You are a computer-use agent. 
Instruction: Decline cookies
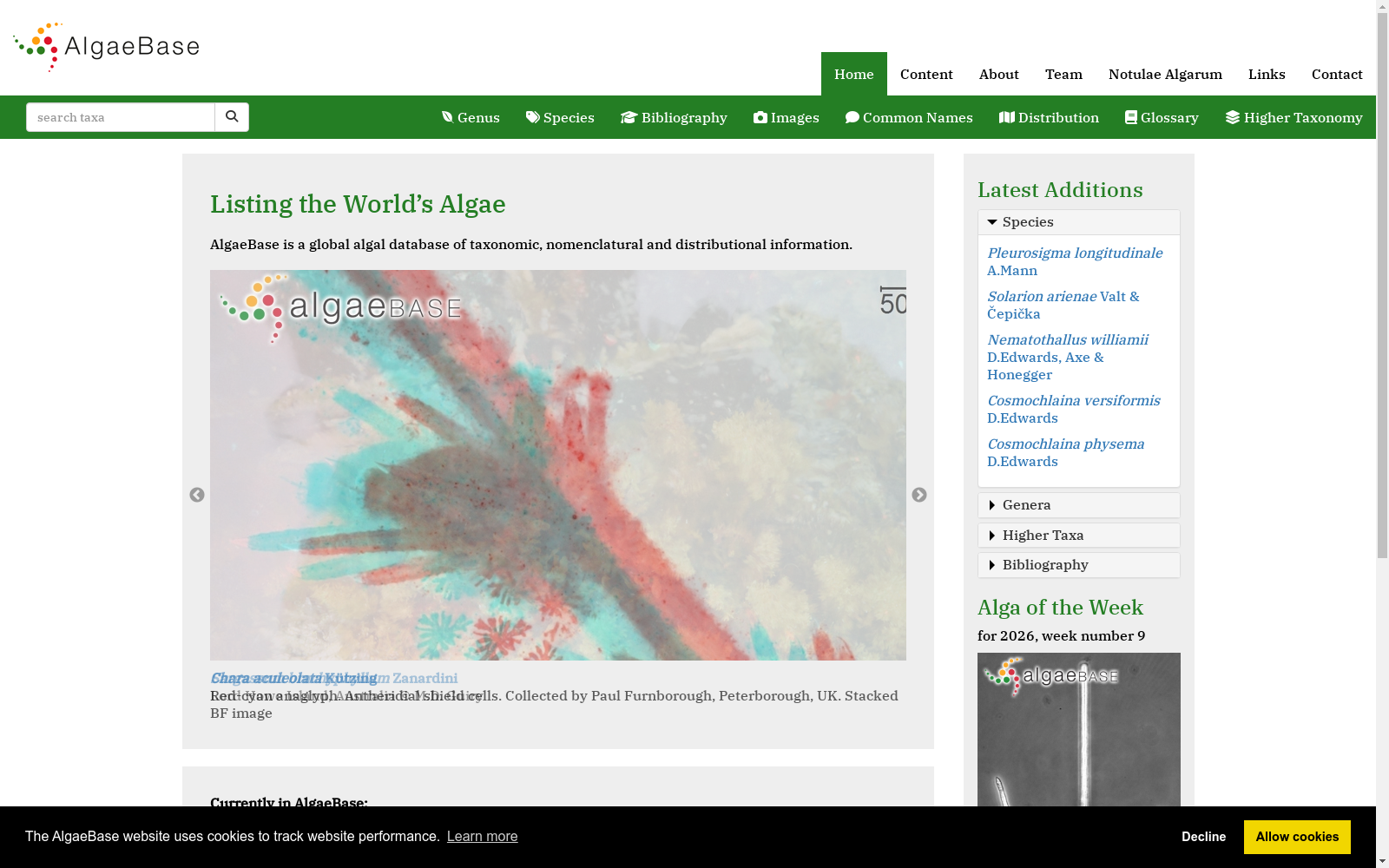point(1203,837)
